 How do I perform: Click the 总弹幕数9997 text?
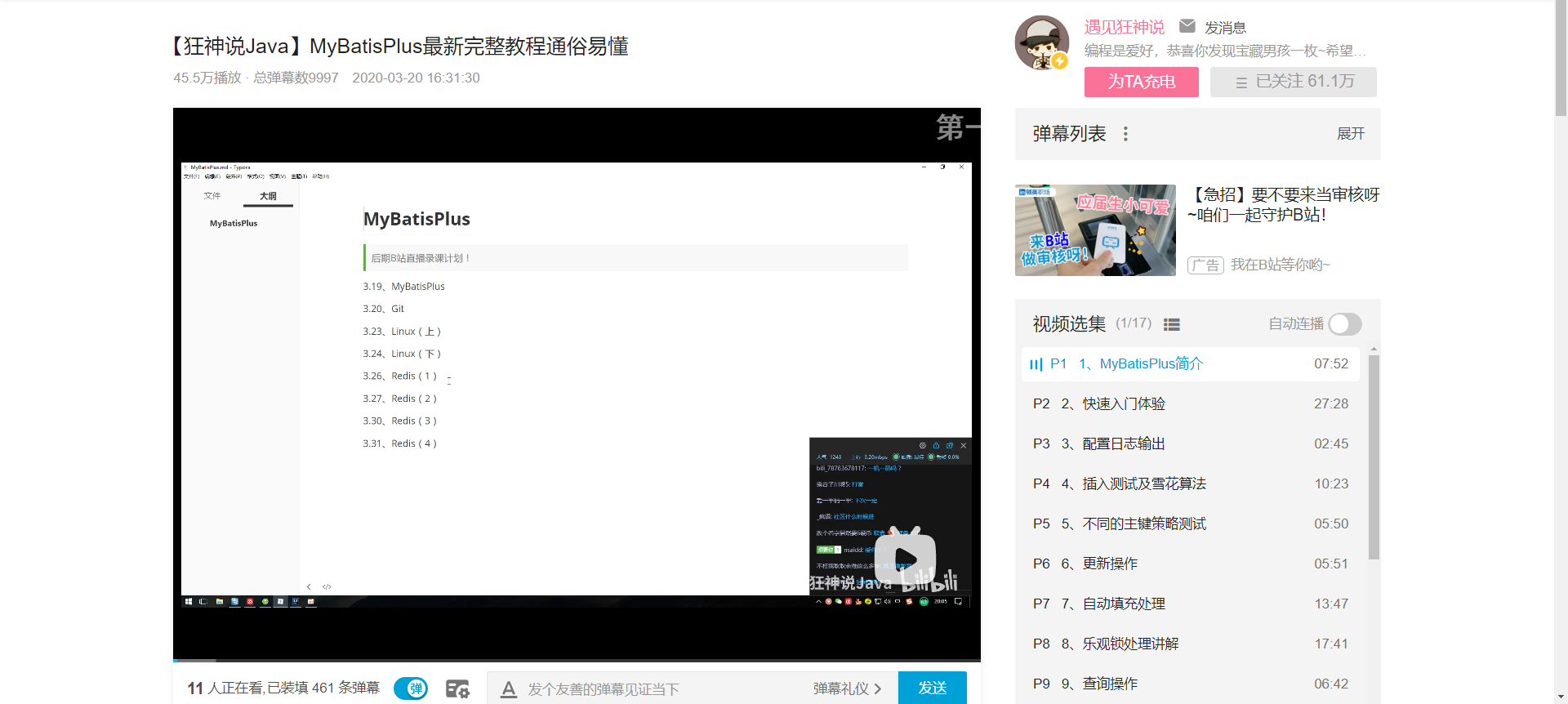pyautogui.click(x=296, y=78)
